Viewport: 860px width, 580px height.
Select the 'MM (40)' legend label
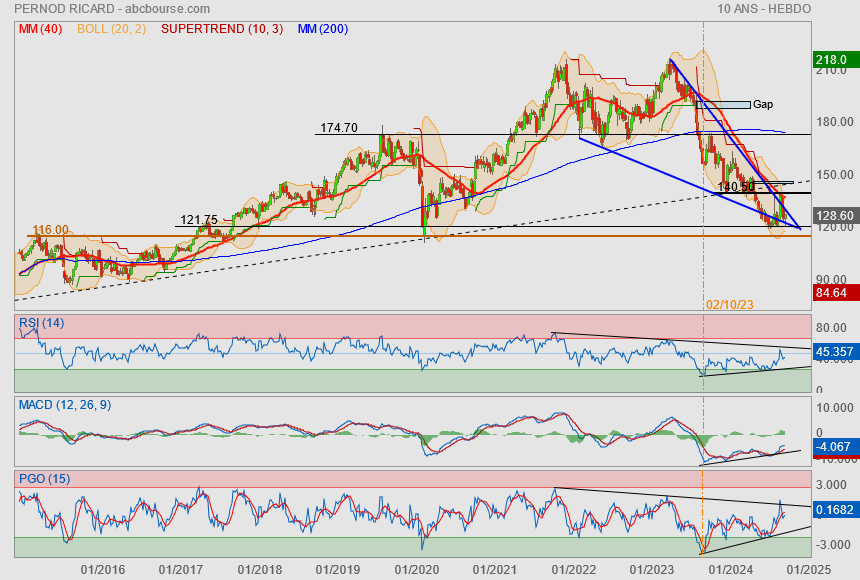pyautogui.click(x=40, y=29)
